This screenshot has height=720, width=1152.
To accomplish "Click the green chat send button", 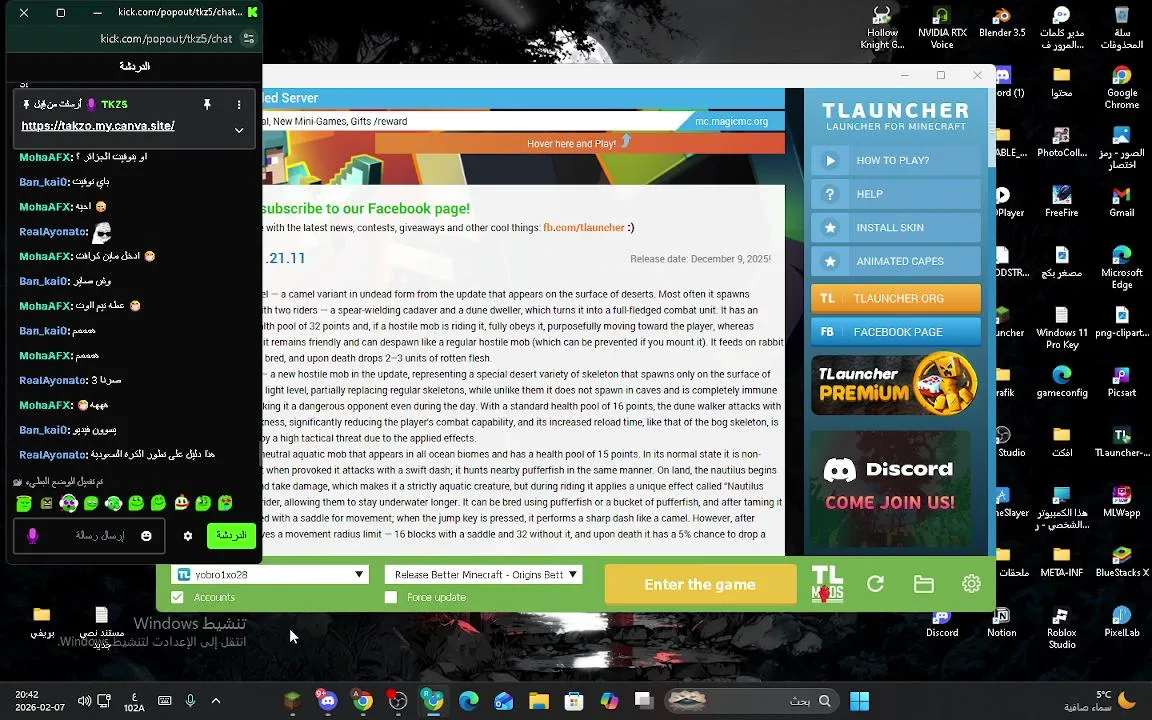I will (231, 536).
